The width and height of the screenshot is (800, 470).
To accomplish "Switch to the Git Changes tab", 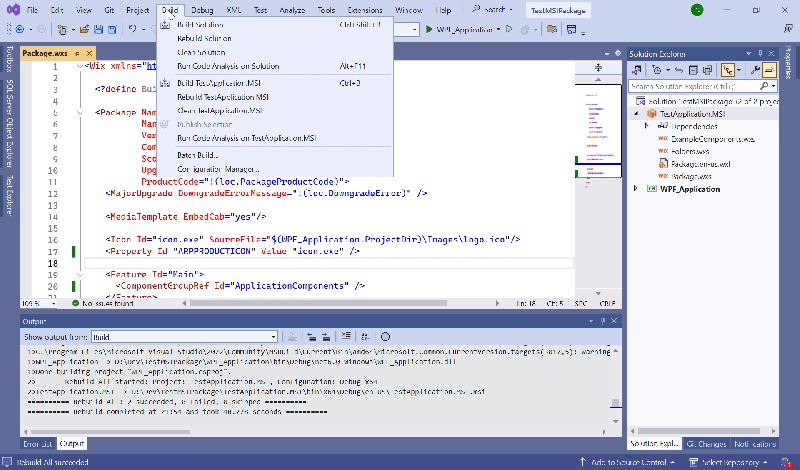I will [x=706, y=443].
